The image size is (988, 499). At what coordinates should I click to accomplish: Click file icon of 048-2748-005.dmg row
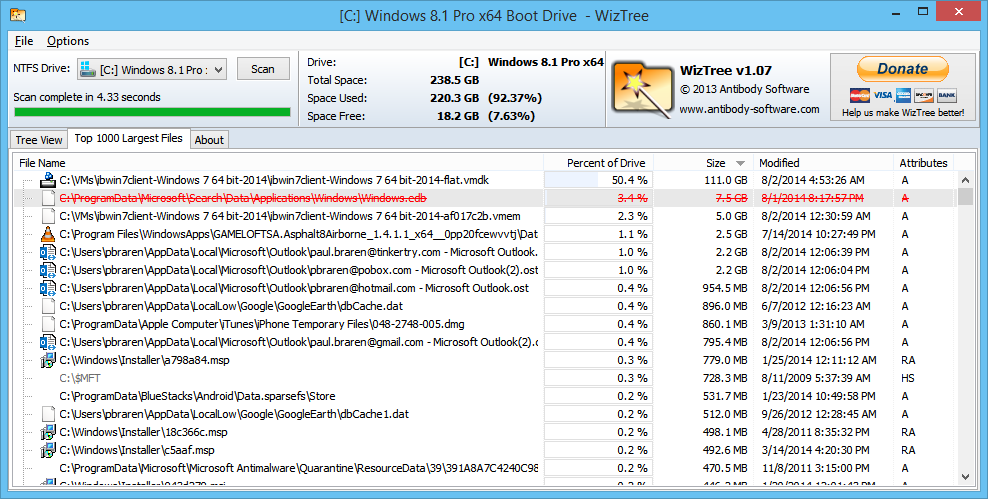point(48,324)
